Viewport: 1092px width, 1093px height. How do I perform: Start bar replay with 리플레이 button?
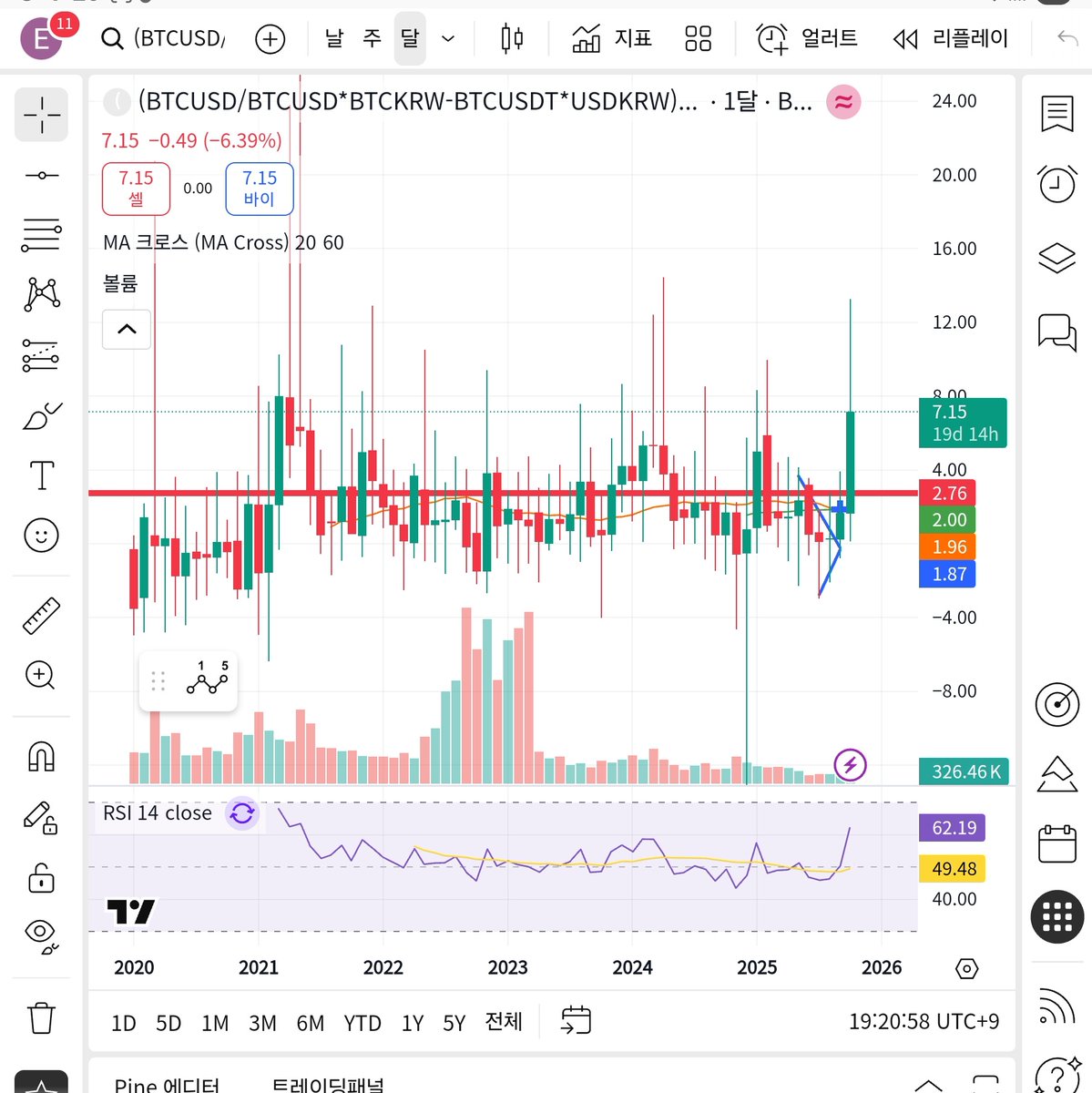click(951, 38)
